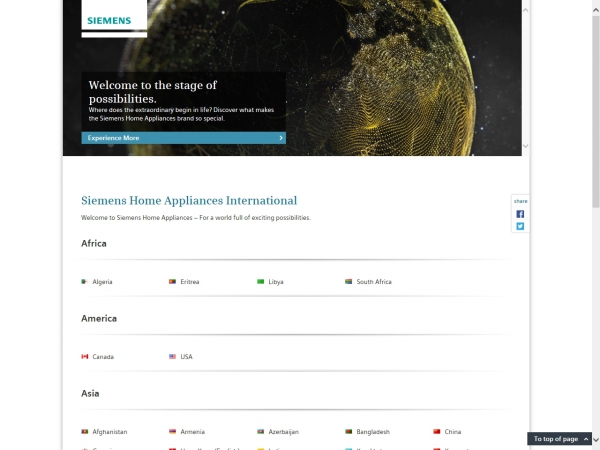Click the Azerbaijan flag icon
The height and width of the screenshot is (450, 600).
coord(261,432)
